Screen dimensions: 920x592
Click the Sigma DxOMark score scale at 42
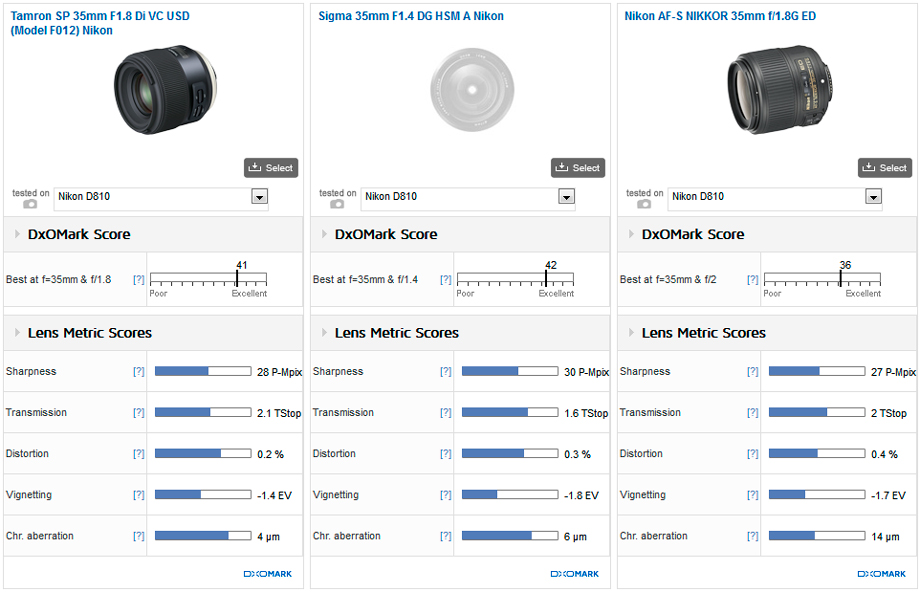546,279
